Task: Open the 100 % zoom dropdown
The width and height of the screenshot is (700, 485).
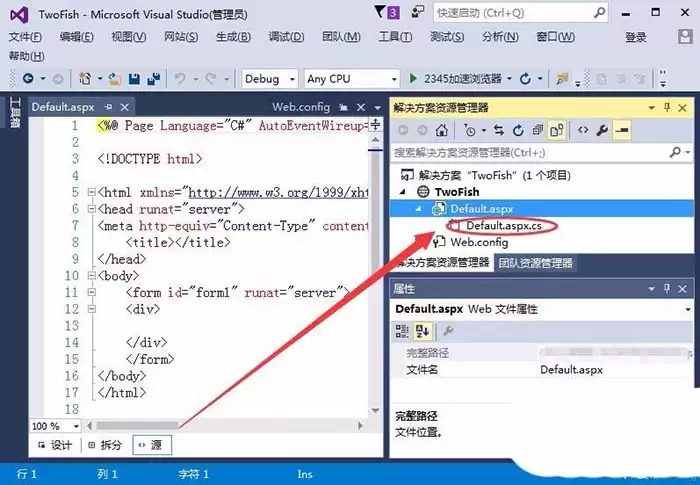Action: (x=76, y=426)
